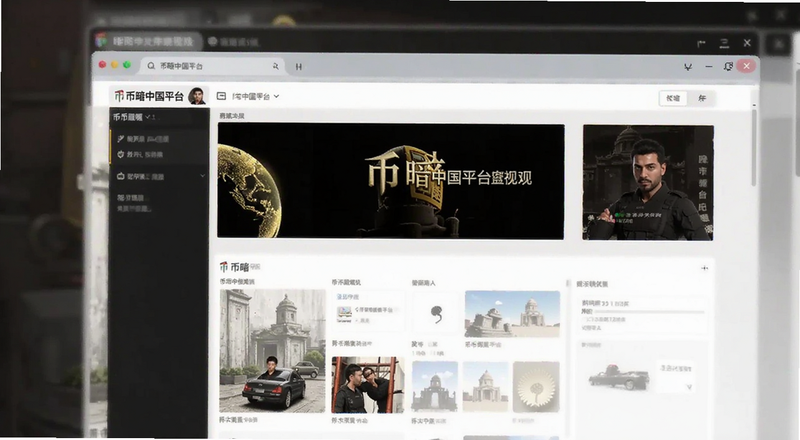
Task: Select the first tab in the dark window behind
Action: (x=146, y=41)
